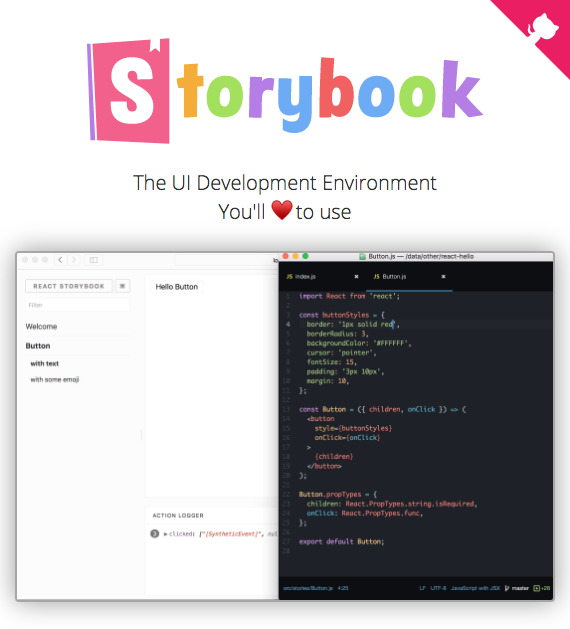Focus the Filter stories input field
Image resolution: width=570 pixels, height=629 pixels.
click(x=77, y=305)
